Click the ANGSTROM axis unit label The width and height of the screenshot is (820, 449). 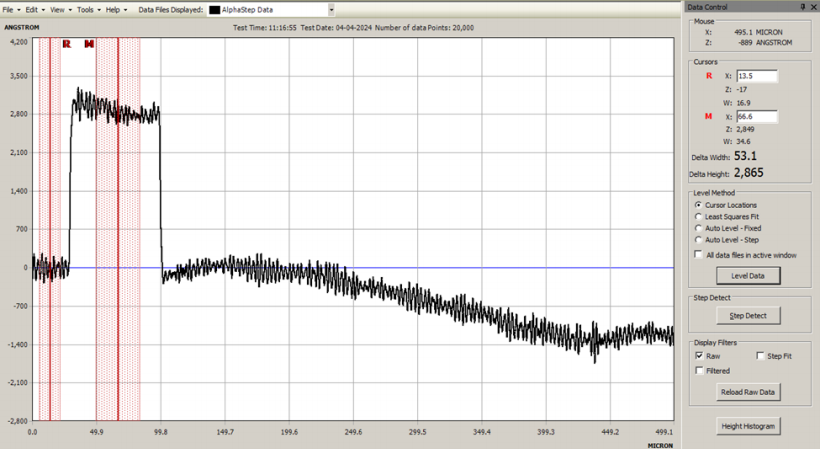point(21,27)
